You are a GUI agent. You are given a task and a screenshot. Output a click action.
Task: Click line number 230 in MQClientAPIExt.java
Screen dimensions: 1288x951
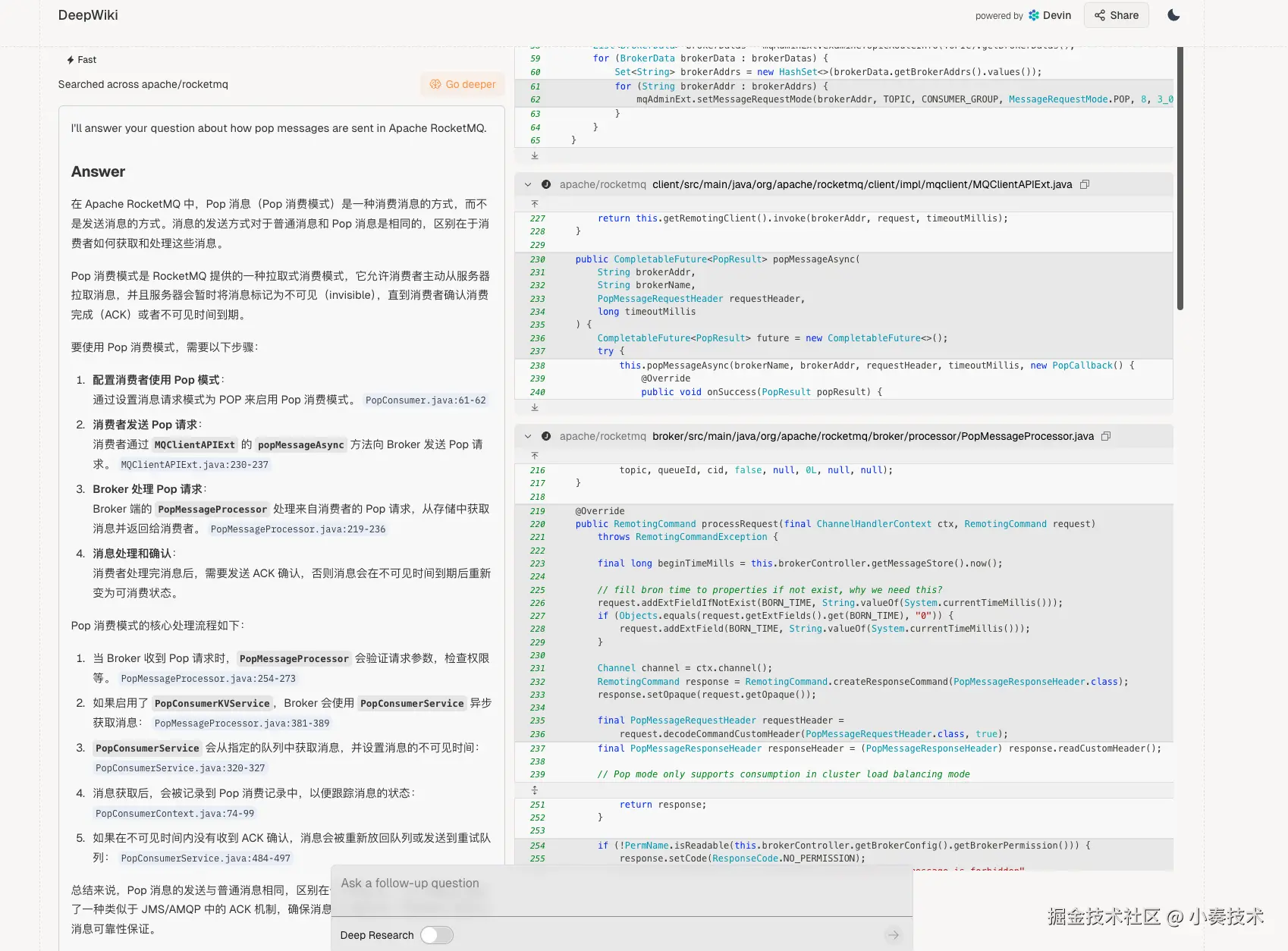pos(538,259)
